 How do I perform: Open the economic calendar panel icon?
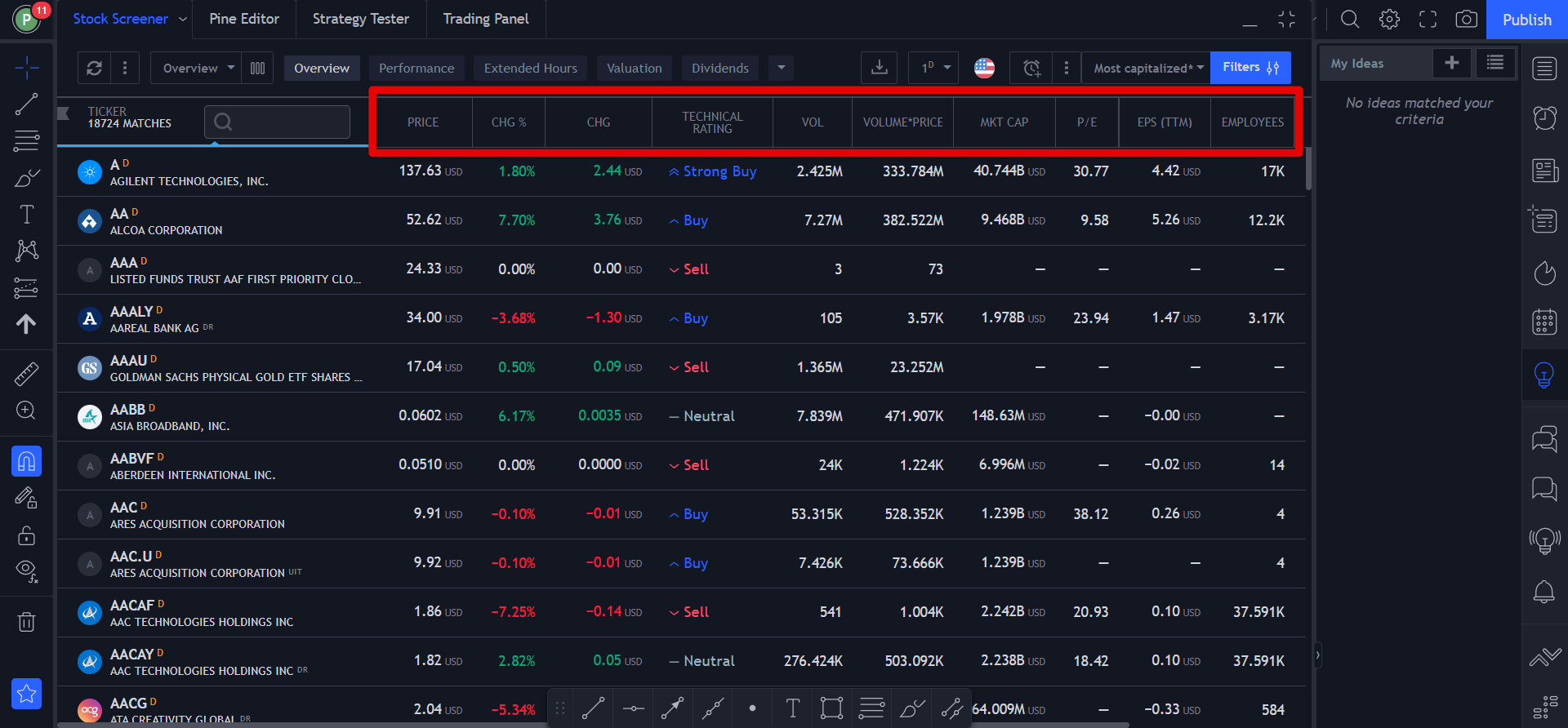(x=1544, y=322)
